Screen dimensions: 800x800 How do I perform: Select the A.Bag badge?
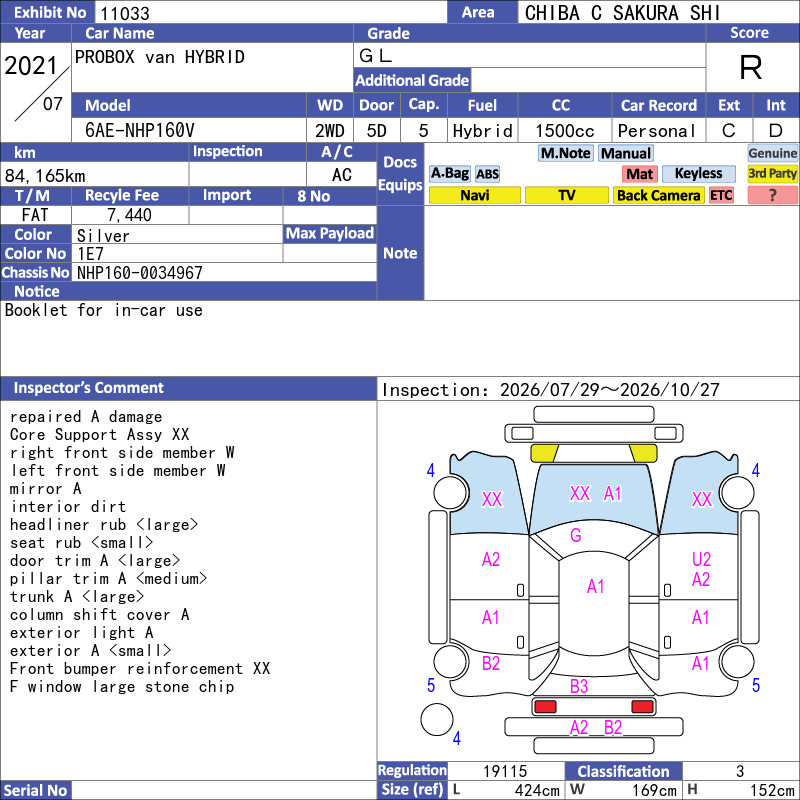coord(449,174)
